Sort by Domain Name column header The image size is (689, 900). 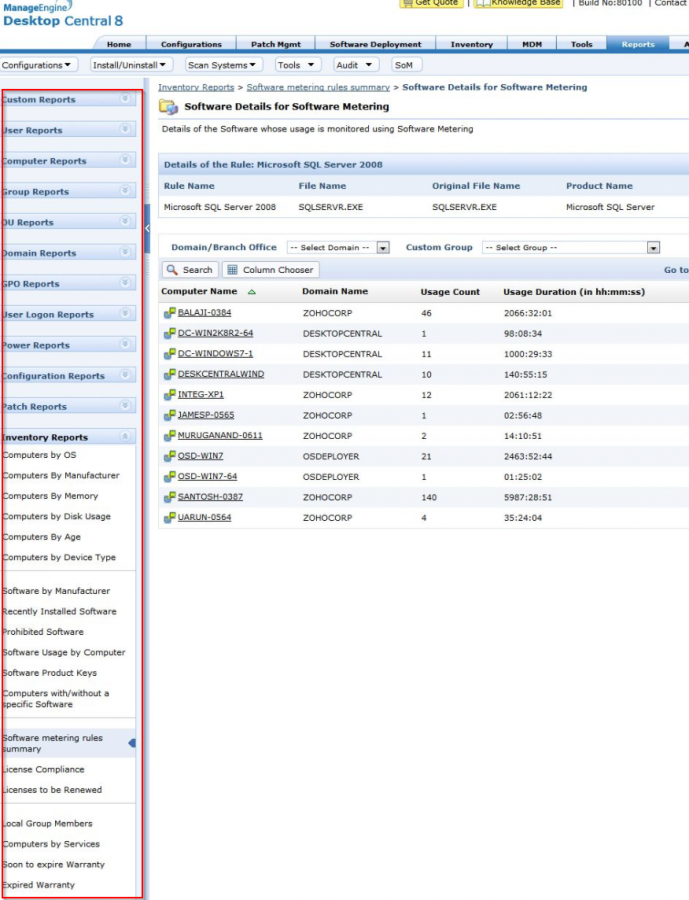click(335, 292)
